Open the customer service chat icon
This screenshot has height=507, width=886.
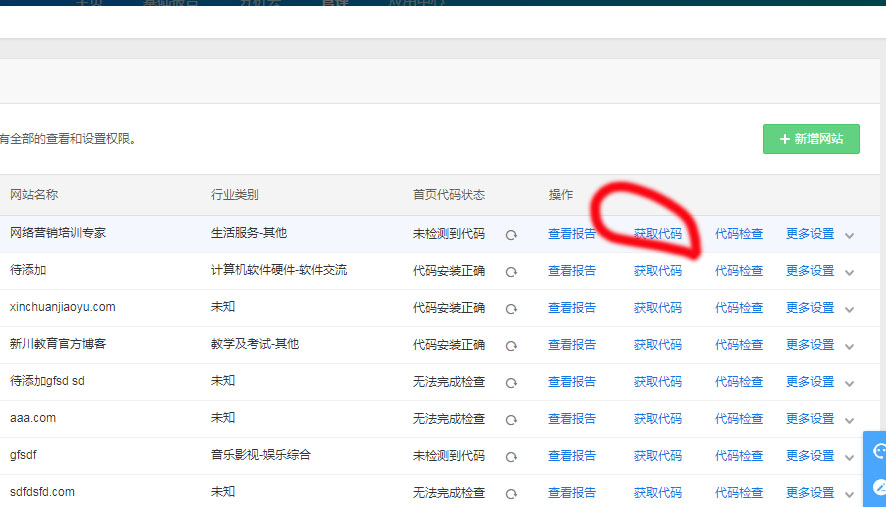tap(879, 451)
